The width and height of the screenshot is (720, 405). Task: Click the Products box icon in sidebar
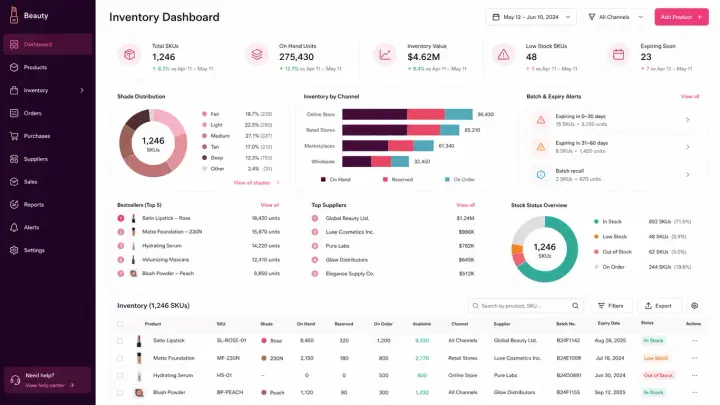point(14,68)
